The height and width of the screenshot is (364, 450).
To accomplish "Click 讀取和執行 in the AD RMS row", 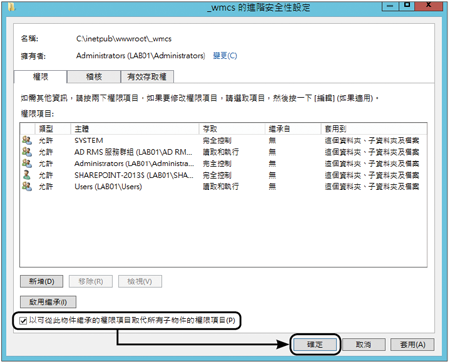I will 221,152.
